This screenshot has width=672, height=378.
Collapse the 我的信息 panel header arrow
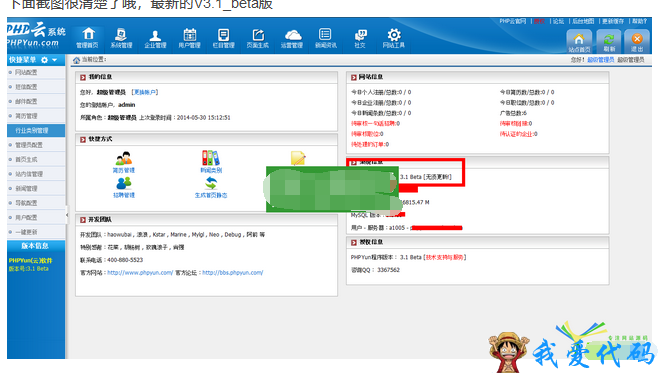coord(83,77)
